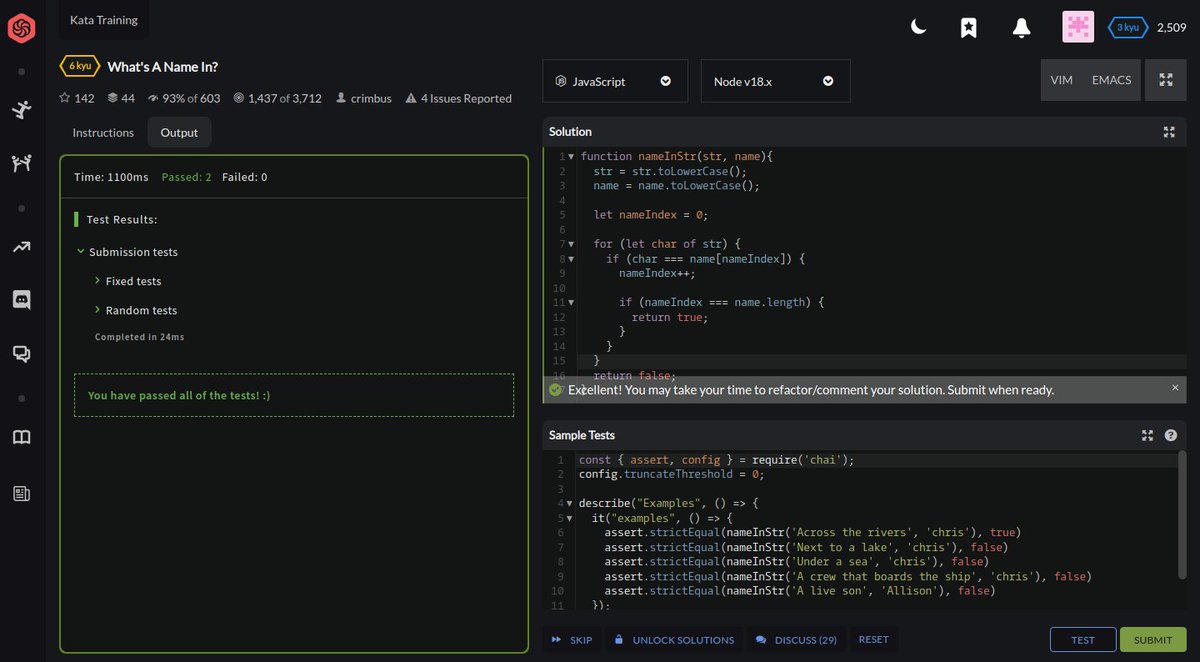Image resolution: width=1200 pixels, height=662 pixels.
Task: Click the 'Test Results:' heading
Action: [122, 219]
